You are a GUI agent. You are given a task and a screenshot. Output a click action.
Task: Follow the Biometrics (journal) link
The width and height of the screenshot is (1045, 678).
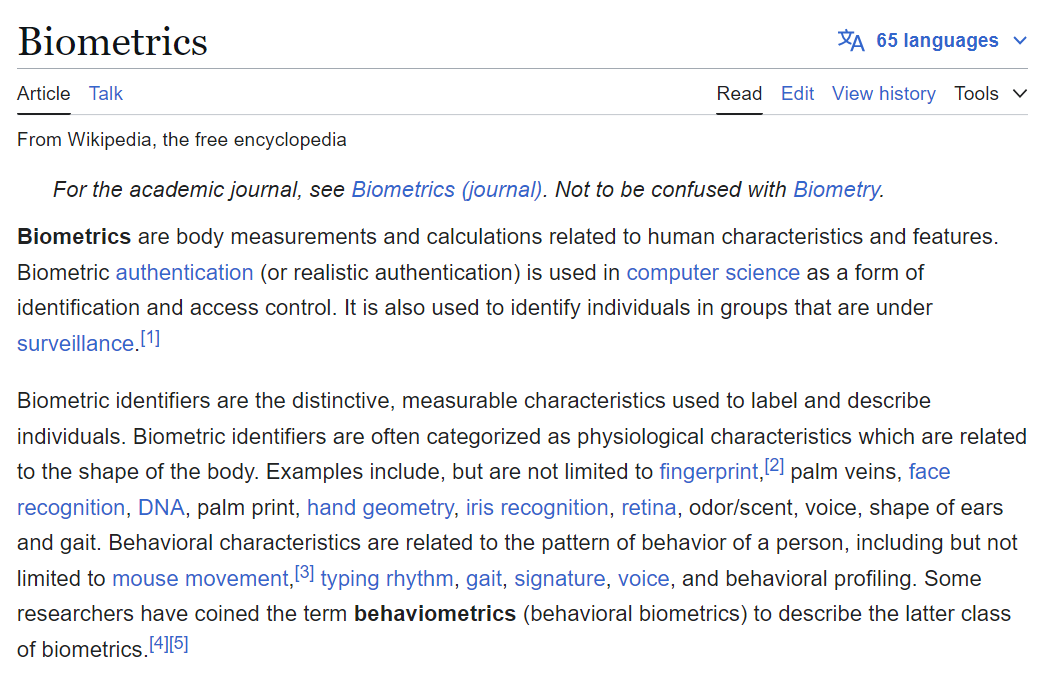click(x=447, y=190)
